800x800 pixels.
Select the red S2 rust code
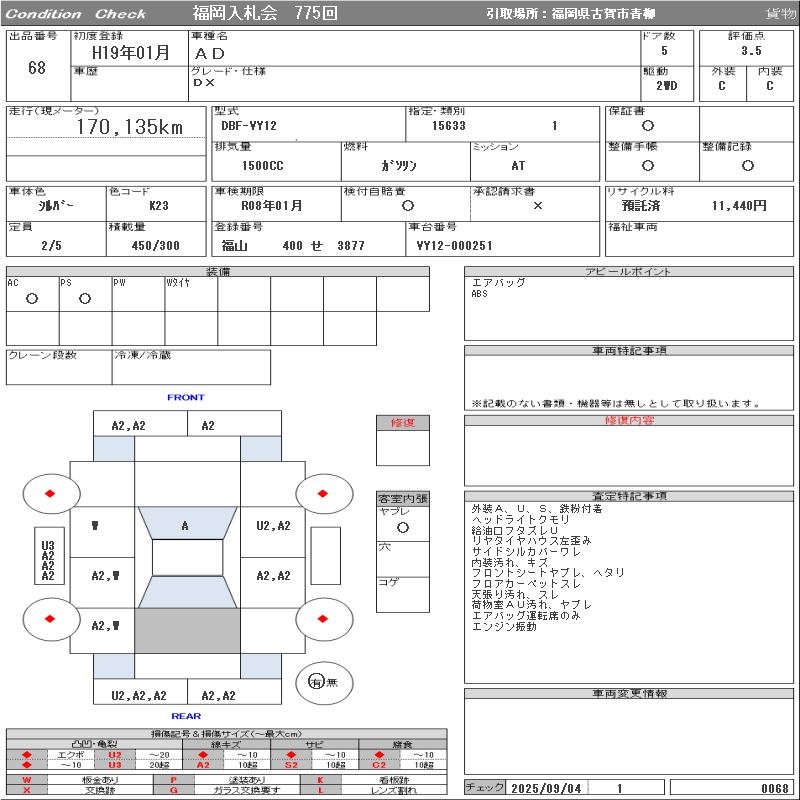[x=291, y=765]
